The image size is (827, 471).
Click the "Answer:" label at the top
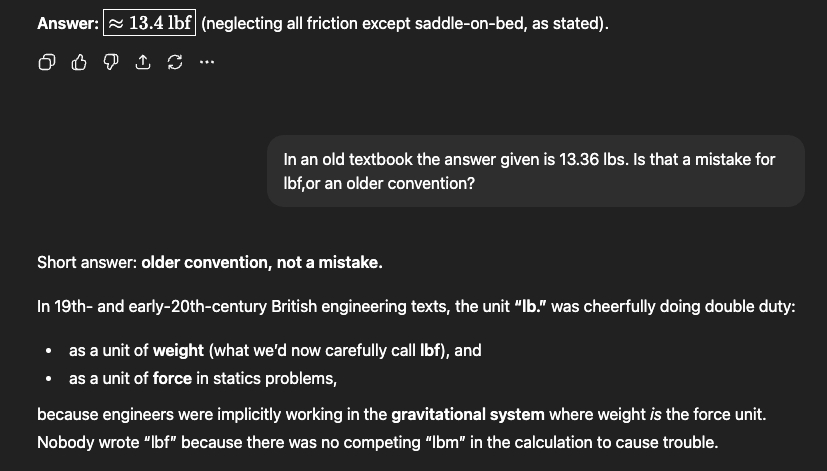tap(66, 23)
